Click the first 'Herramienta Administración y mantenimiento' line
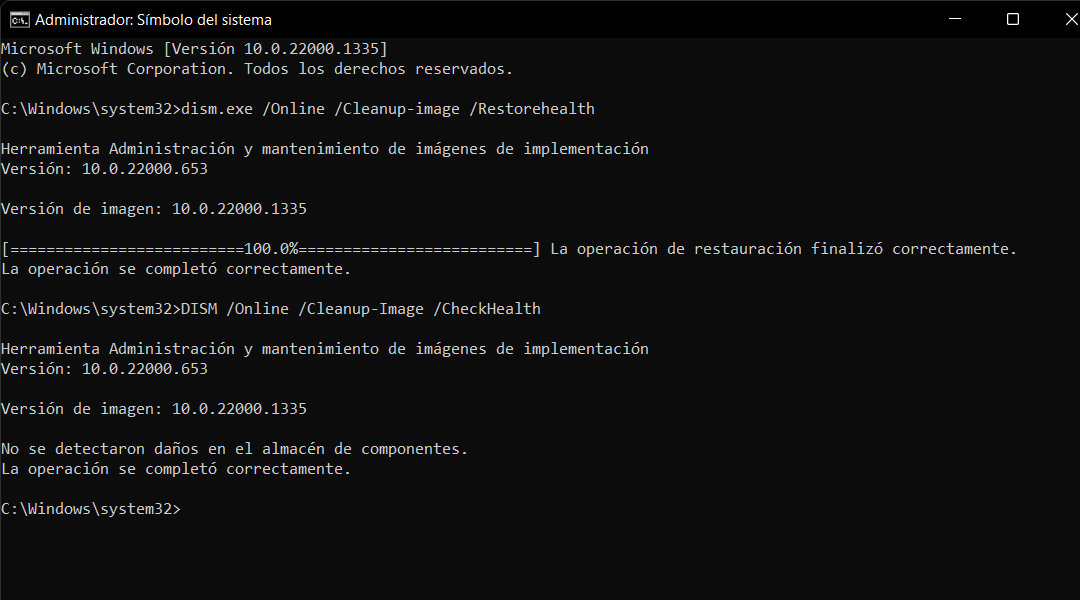The height and width of the screenshot is (600, 1080). [x=324, y=149]
